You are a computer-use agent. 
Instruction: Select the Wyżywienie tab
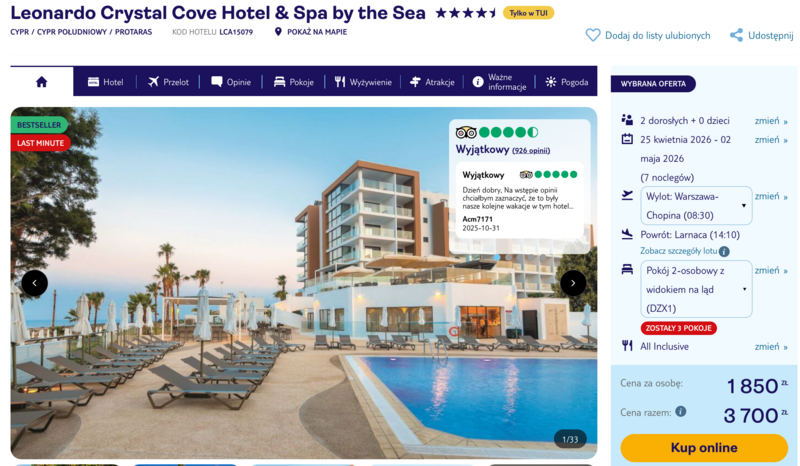[363, 82]
